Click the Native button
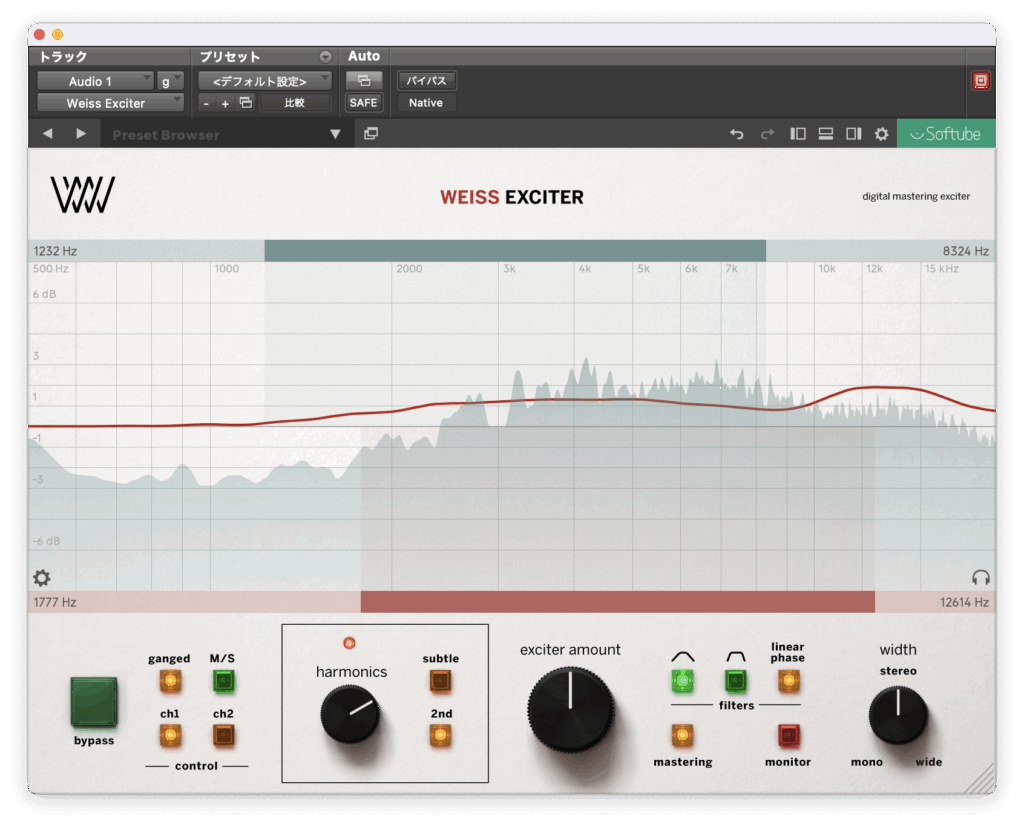The height and width of the screenshot is (827, 1024). pos(426,103)
